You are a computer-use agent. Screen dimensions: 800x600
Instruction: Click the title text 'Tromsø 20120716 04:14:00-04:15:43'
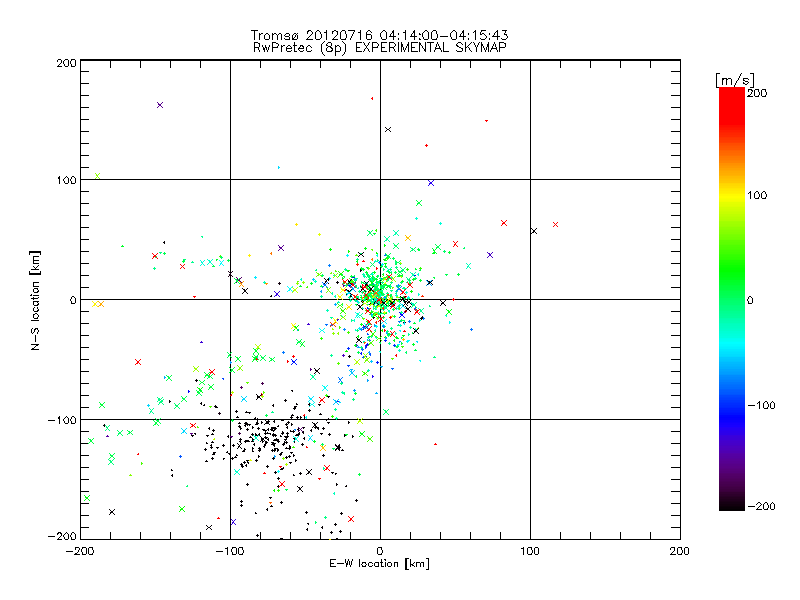(x=379, y=35)
